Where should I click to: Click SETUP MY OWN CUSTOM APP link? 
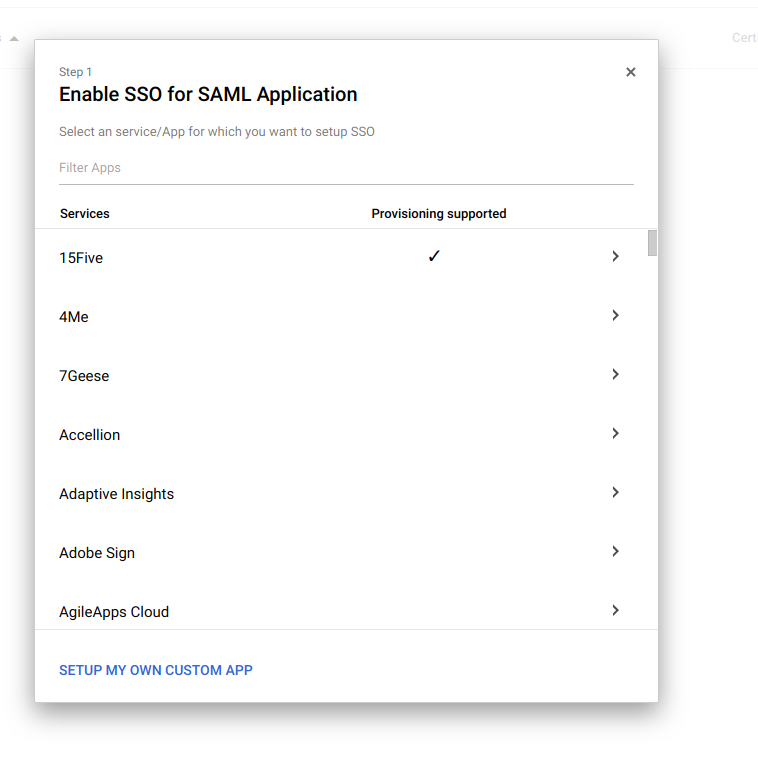tap(156, 670)
